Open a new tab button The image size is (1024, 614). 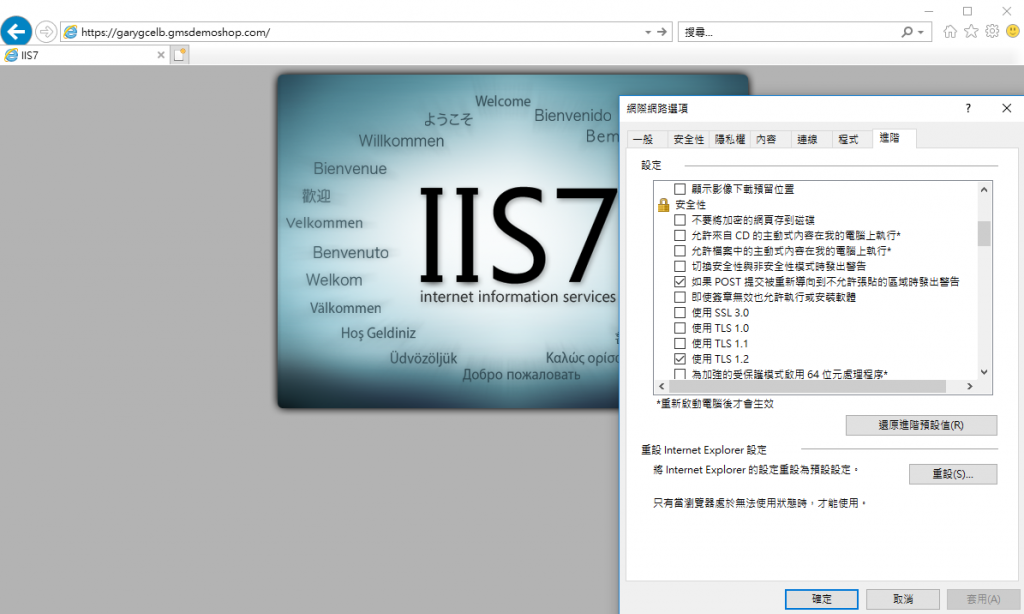coord(180,55)
